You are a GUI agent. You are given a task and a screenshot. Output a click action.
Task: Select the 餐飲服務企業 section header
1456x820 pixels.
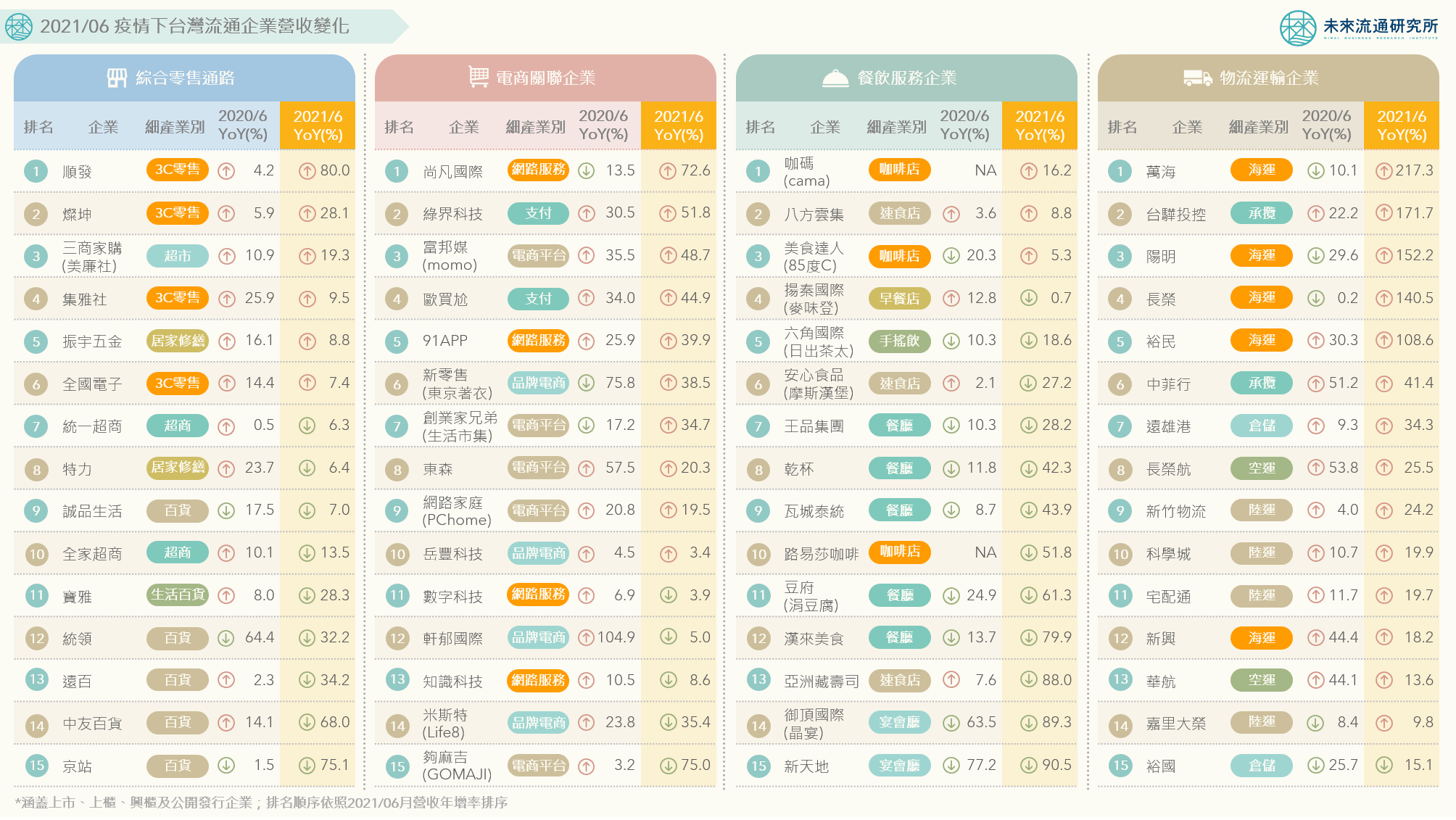(x=906, y=78)
